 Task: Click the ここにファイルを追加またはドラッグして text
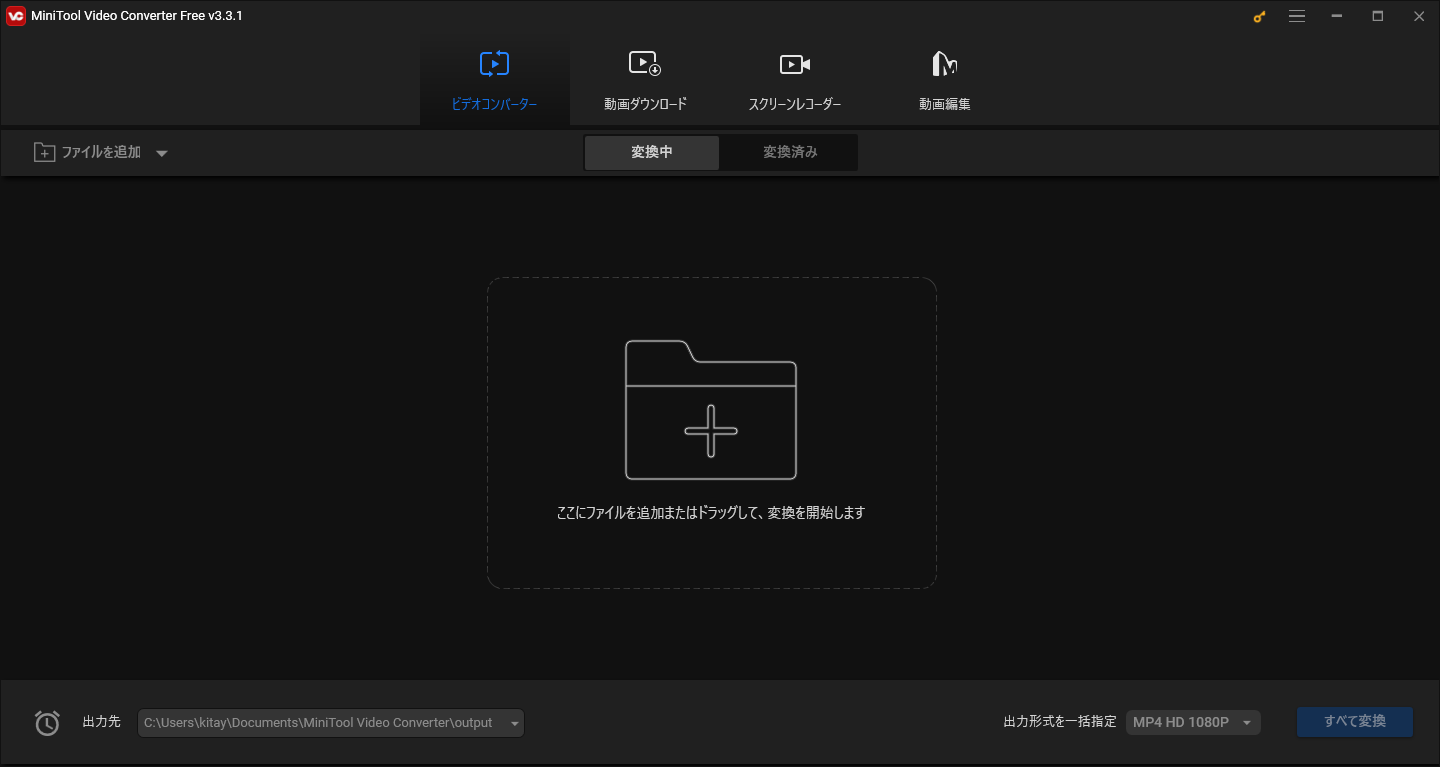point(710,512)
